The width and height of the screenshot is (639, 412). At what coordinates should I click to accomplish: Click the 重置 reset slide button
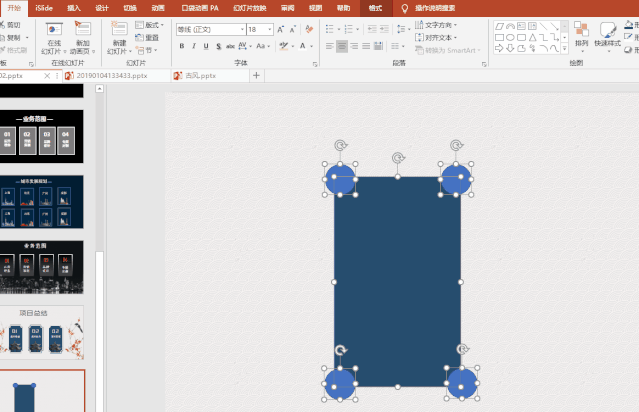coord(147,37)
